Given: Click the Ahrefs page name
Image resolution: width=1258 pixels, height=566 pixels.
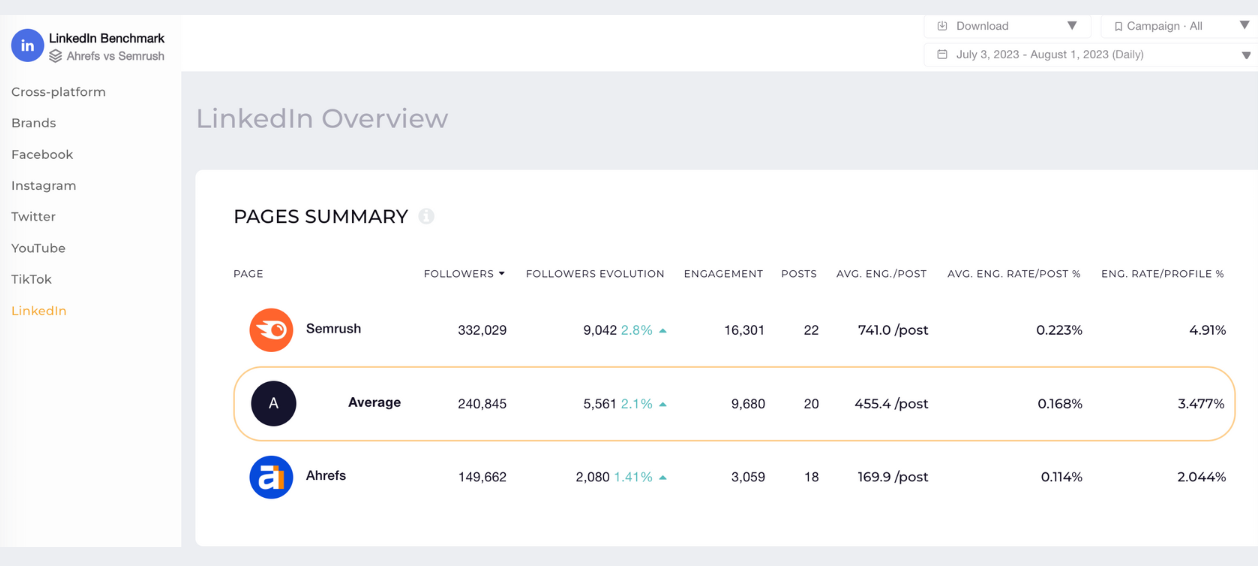Looking at the screenshot, I should [326, 476].
